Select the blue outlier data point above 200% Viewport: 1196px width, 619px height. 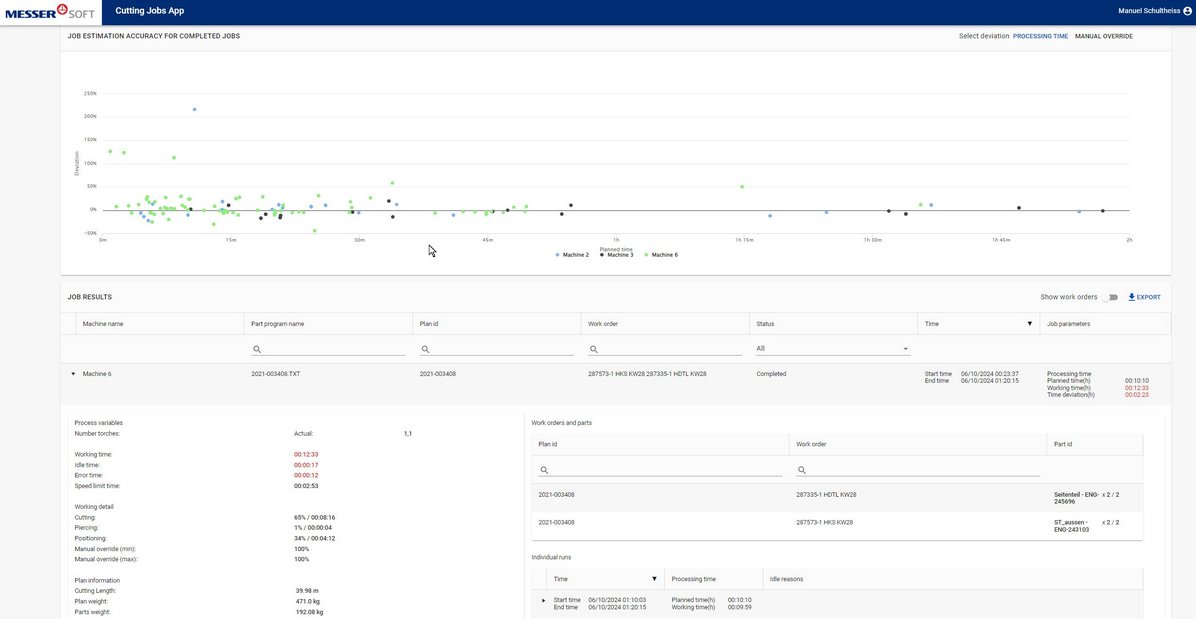(x=194, y=109)
